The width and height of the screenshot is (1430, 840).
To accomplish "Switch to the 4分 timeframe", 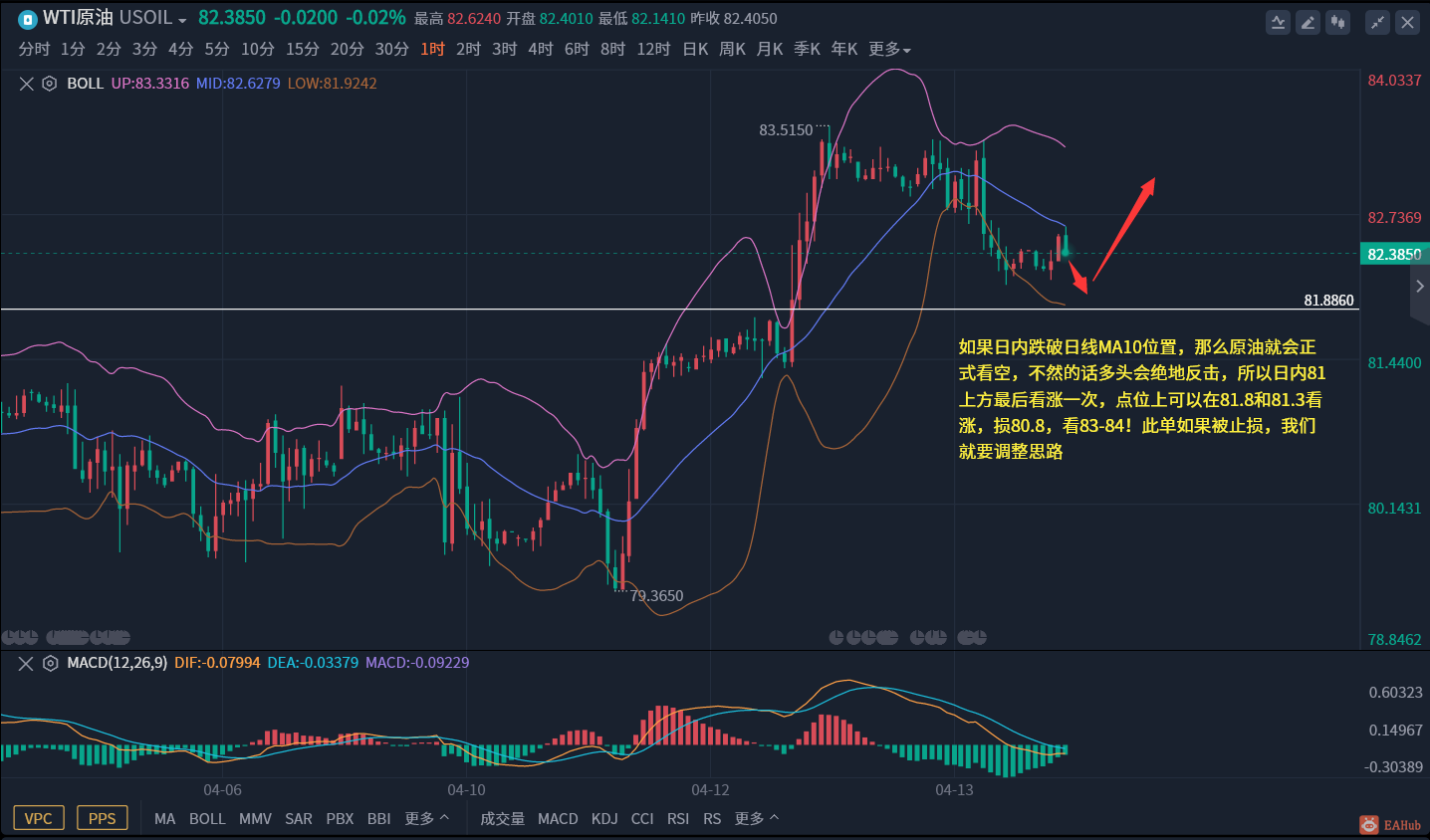I will tap(180, 49).
